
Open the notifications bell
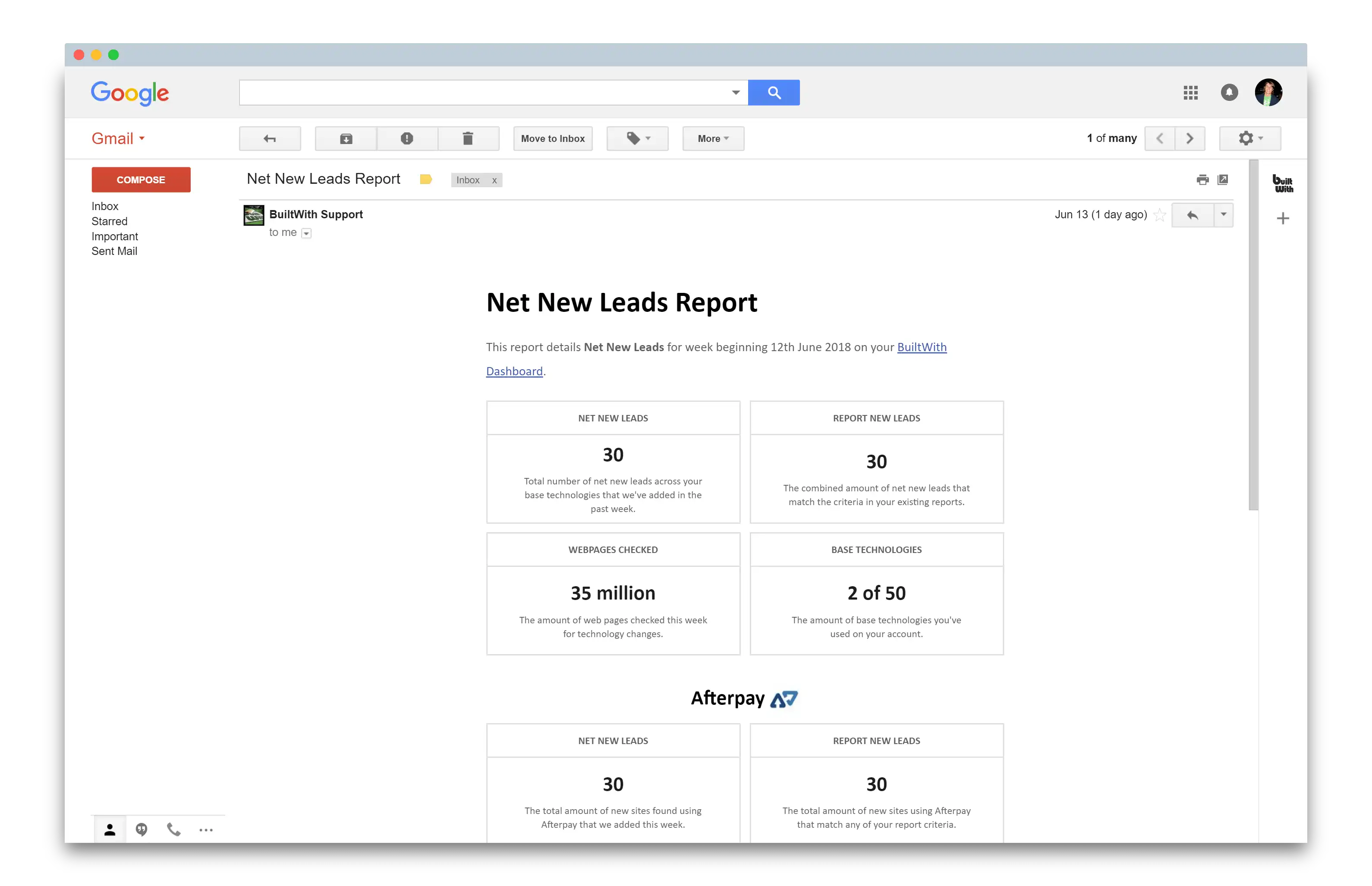(x=1229, y=93)
